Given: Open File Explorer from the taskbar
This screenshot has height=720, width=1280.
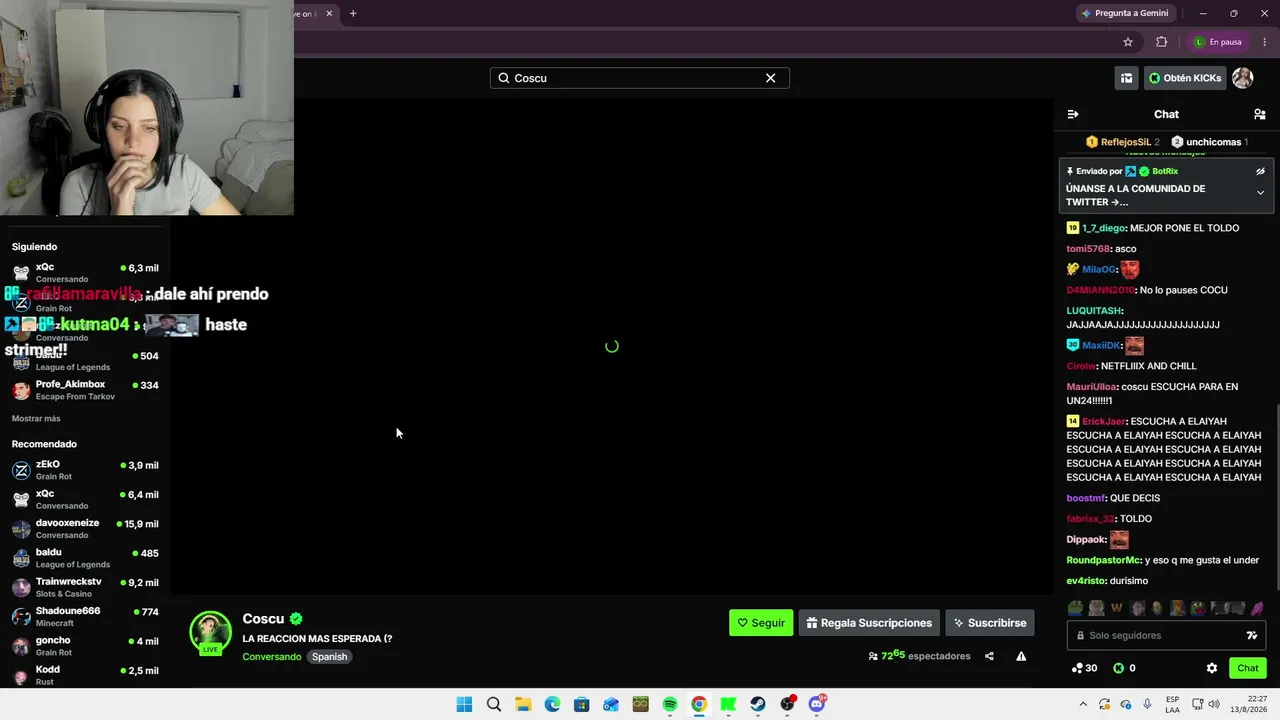Looking at the screenshot, I should (x=523, y=704).
